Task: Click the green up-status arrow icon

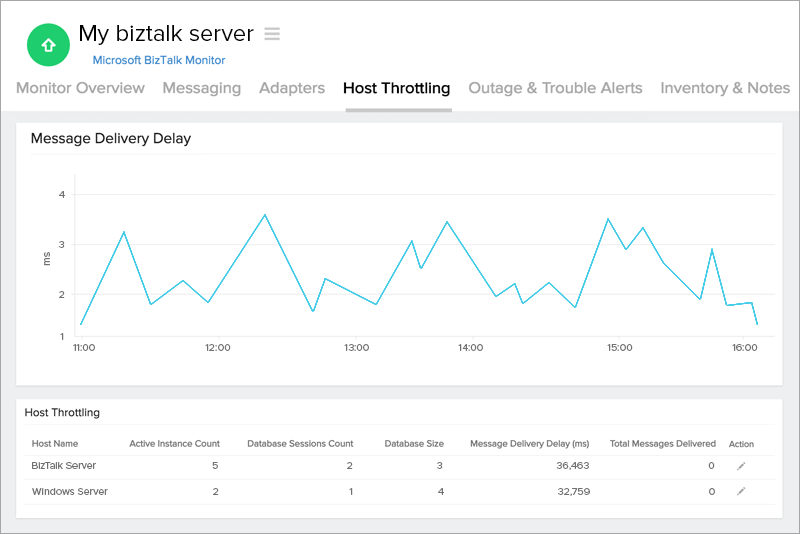Action: coord(47,44)
